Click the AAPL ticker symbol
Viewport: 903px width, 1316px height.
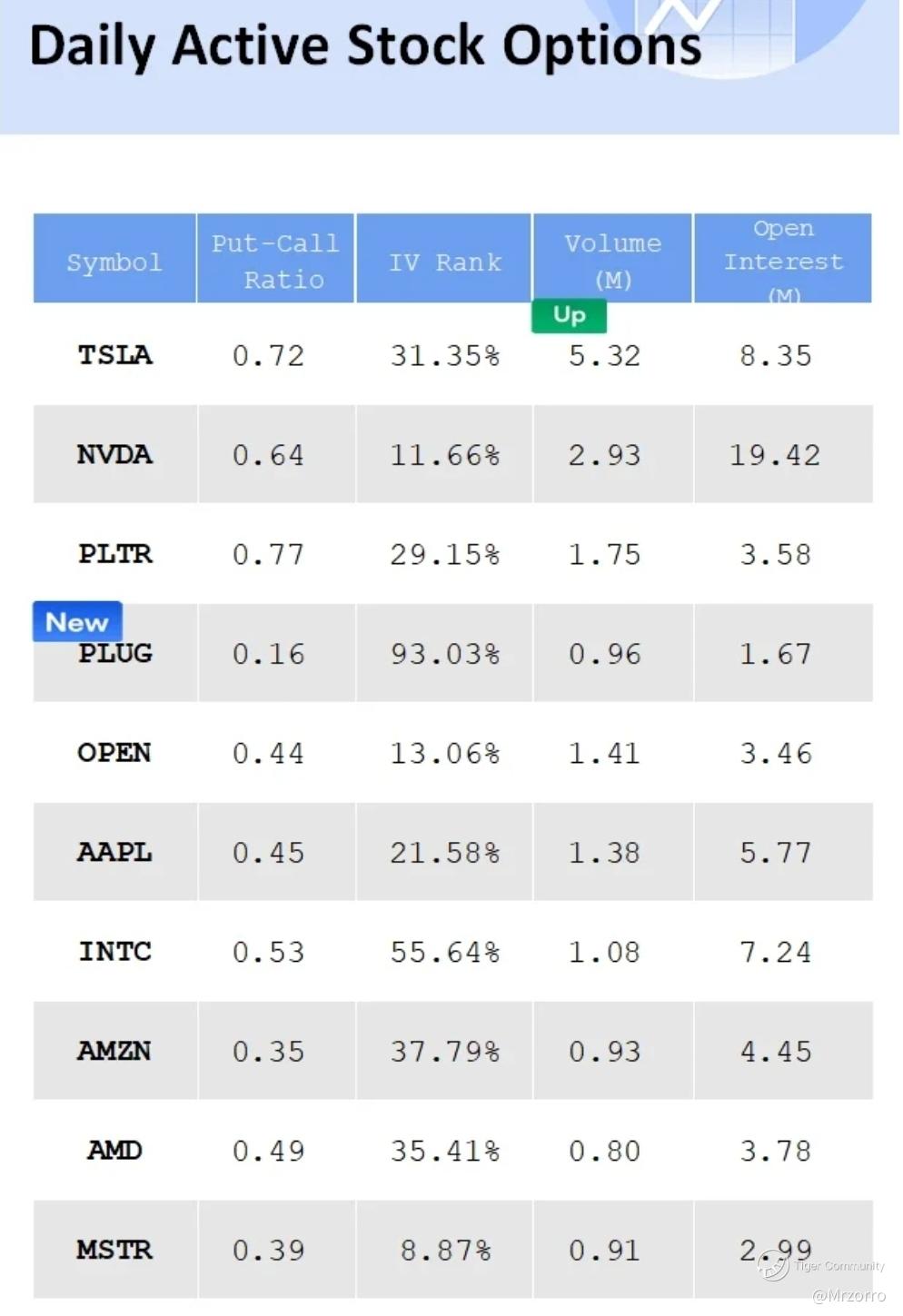[x=114, y=852]
